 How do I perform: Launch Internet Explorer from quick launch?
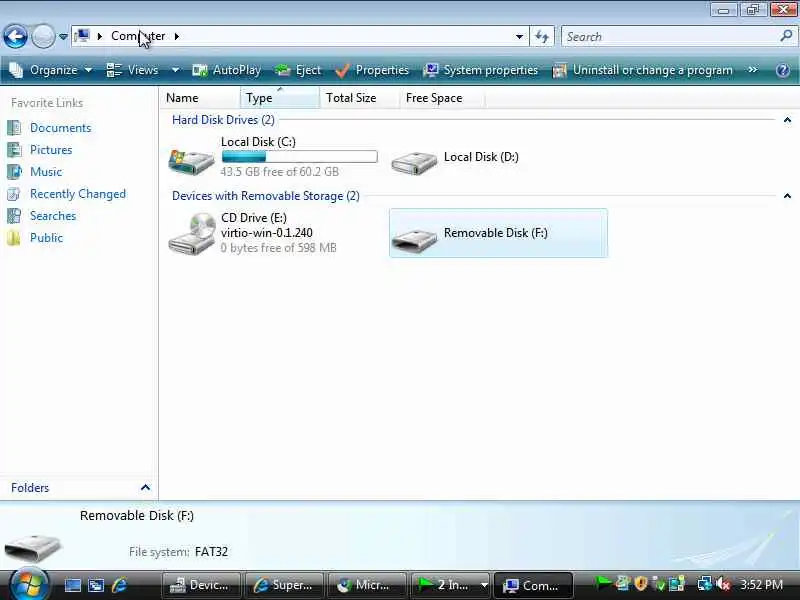click(119, 585)
